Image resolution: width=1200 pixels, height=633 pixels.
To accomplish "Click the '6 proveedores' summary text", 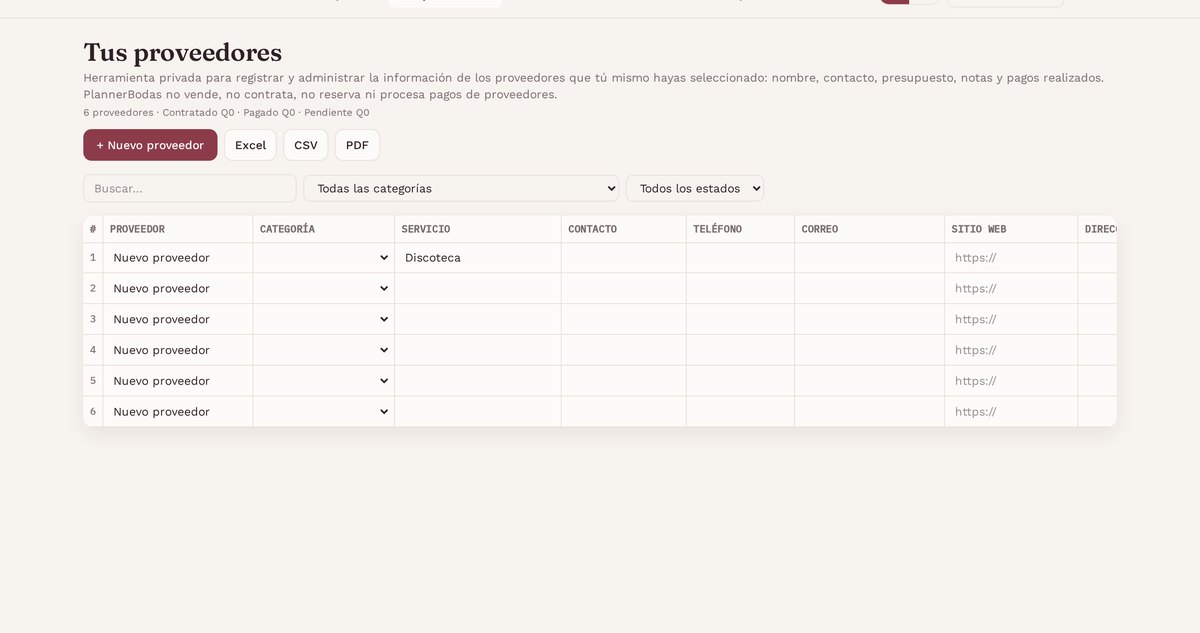I will tap(118, 113).
